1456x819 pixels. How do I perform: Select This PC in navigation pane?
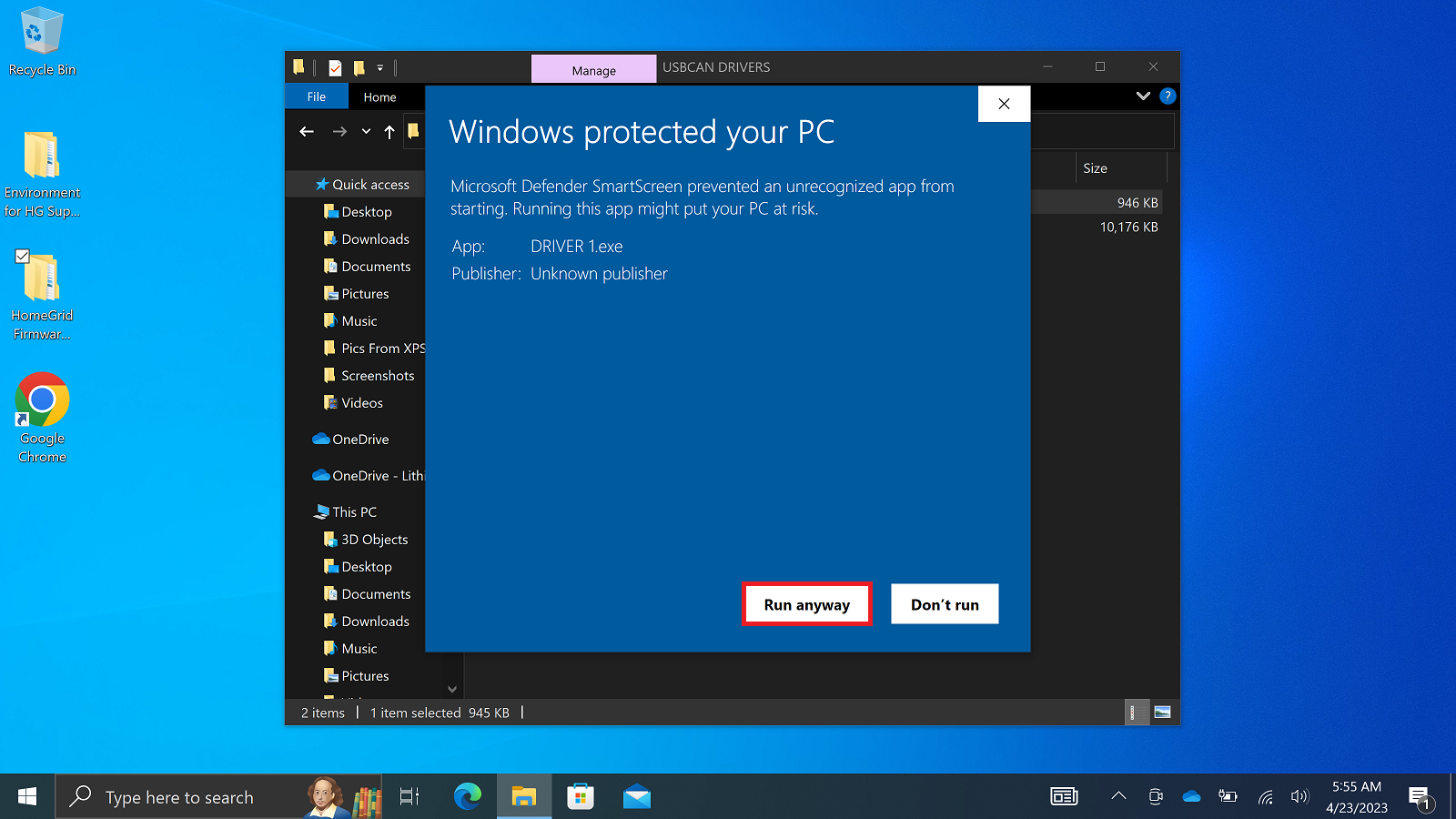tap(345, 511)
